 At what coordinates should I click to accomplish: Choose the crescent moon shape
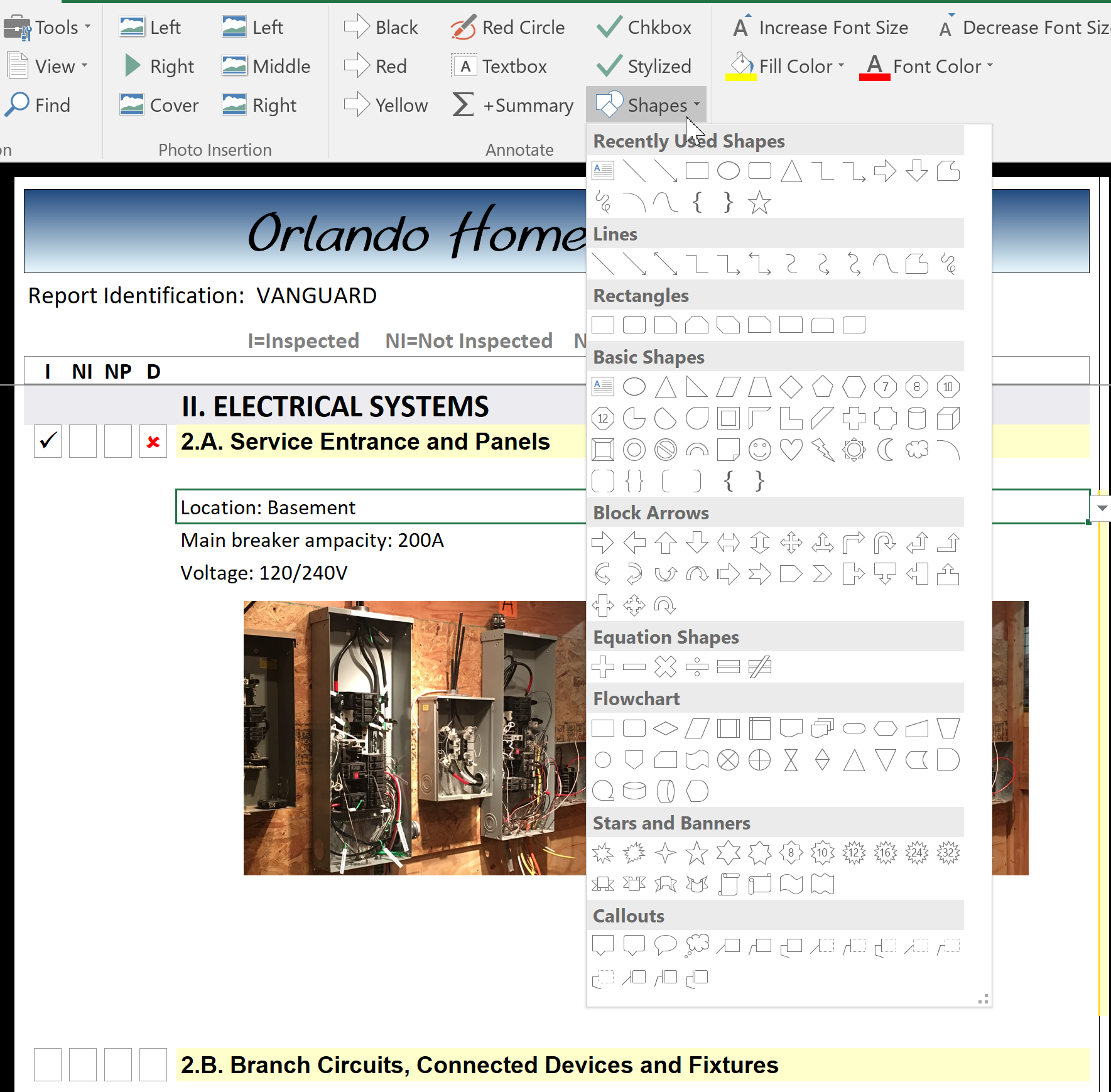pyautogui.click(x=885, y=450)
